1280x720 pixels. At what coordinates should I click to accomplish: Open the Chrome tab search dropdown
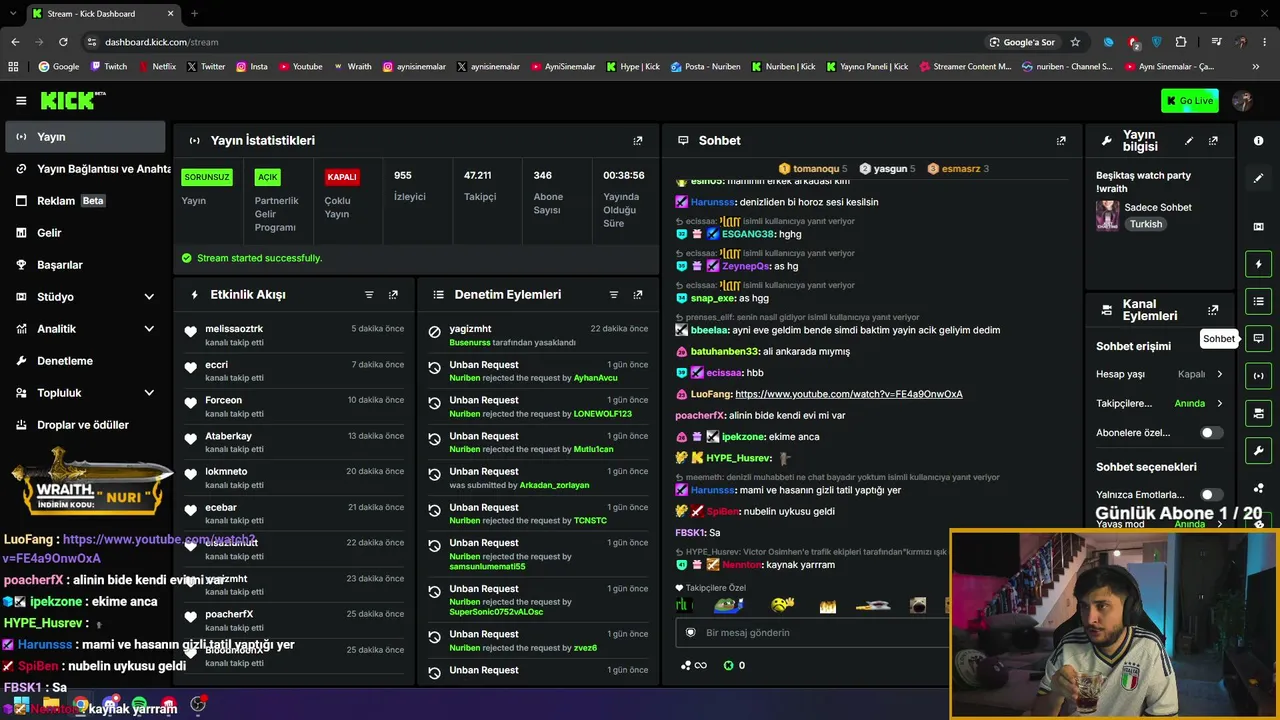point(13,13)
